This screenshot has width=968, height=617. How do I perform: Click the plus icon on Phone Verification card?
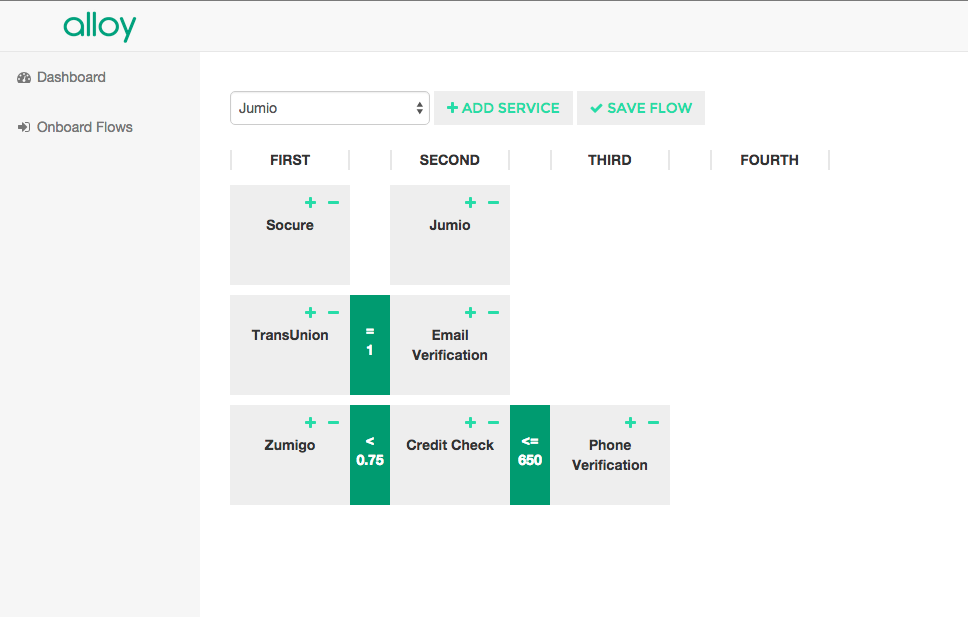(x=630, y=423)
